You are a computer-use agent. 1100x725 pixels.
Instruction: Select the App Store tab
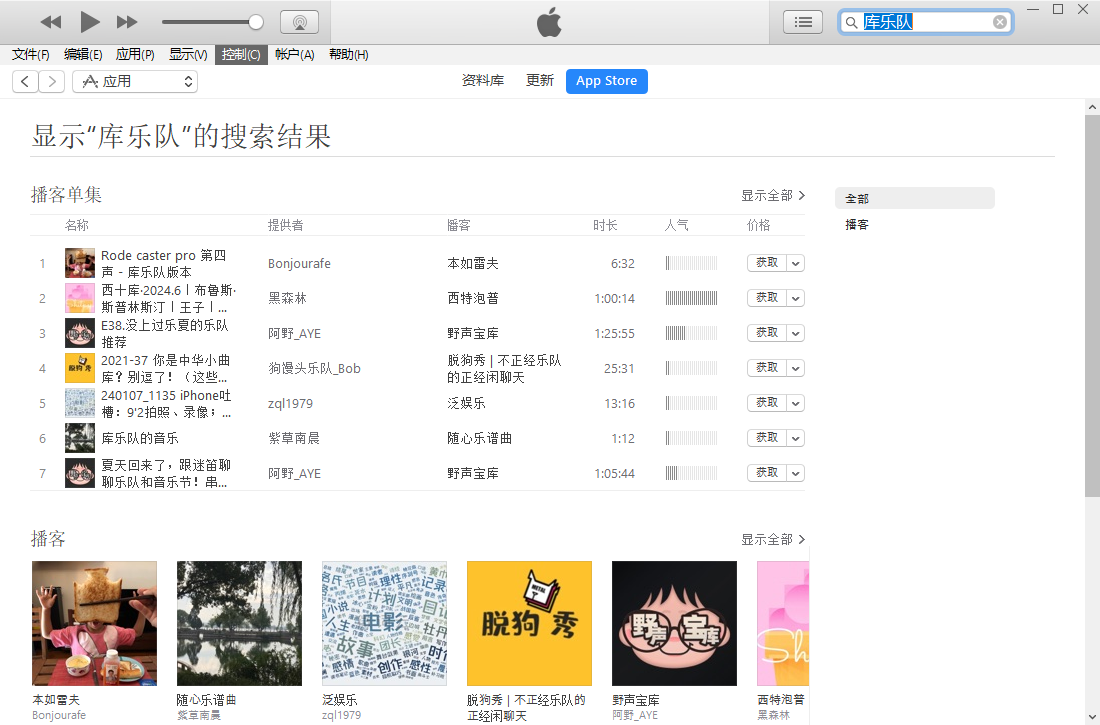point(607,81)
